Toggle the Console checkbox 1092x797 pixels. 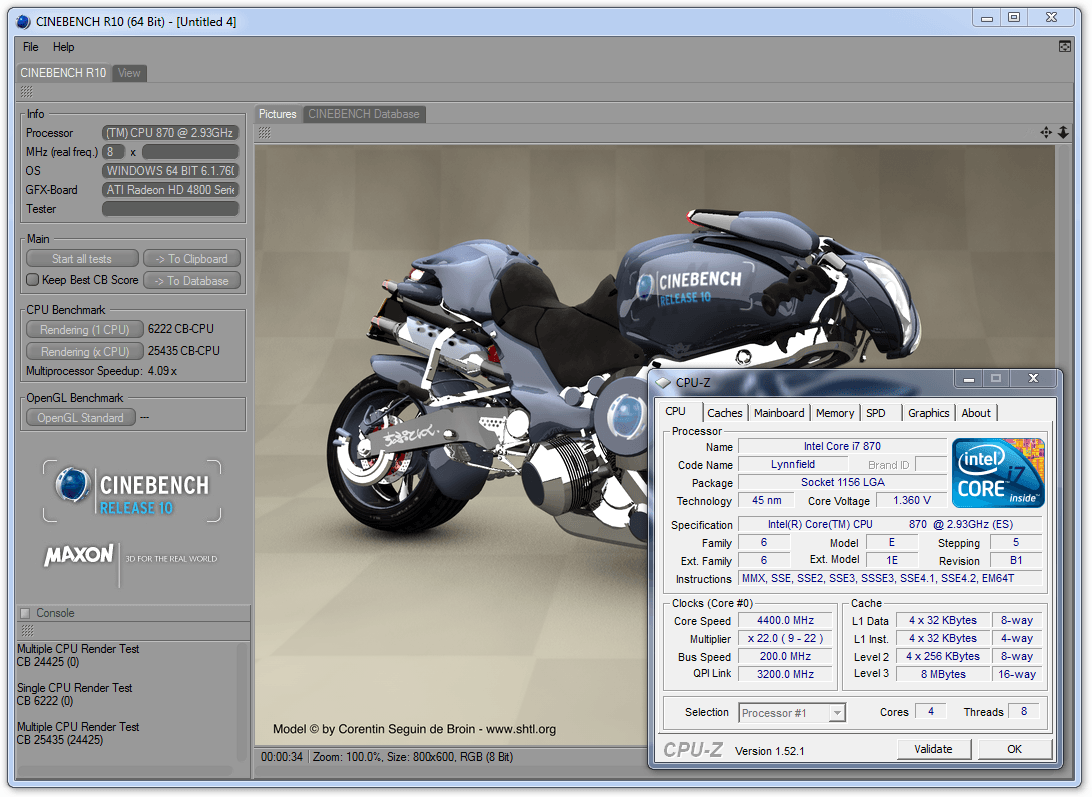[x=26, y=613]
